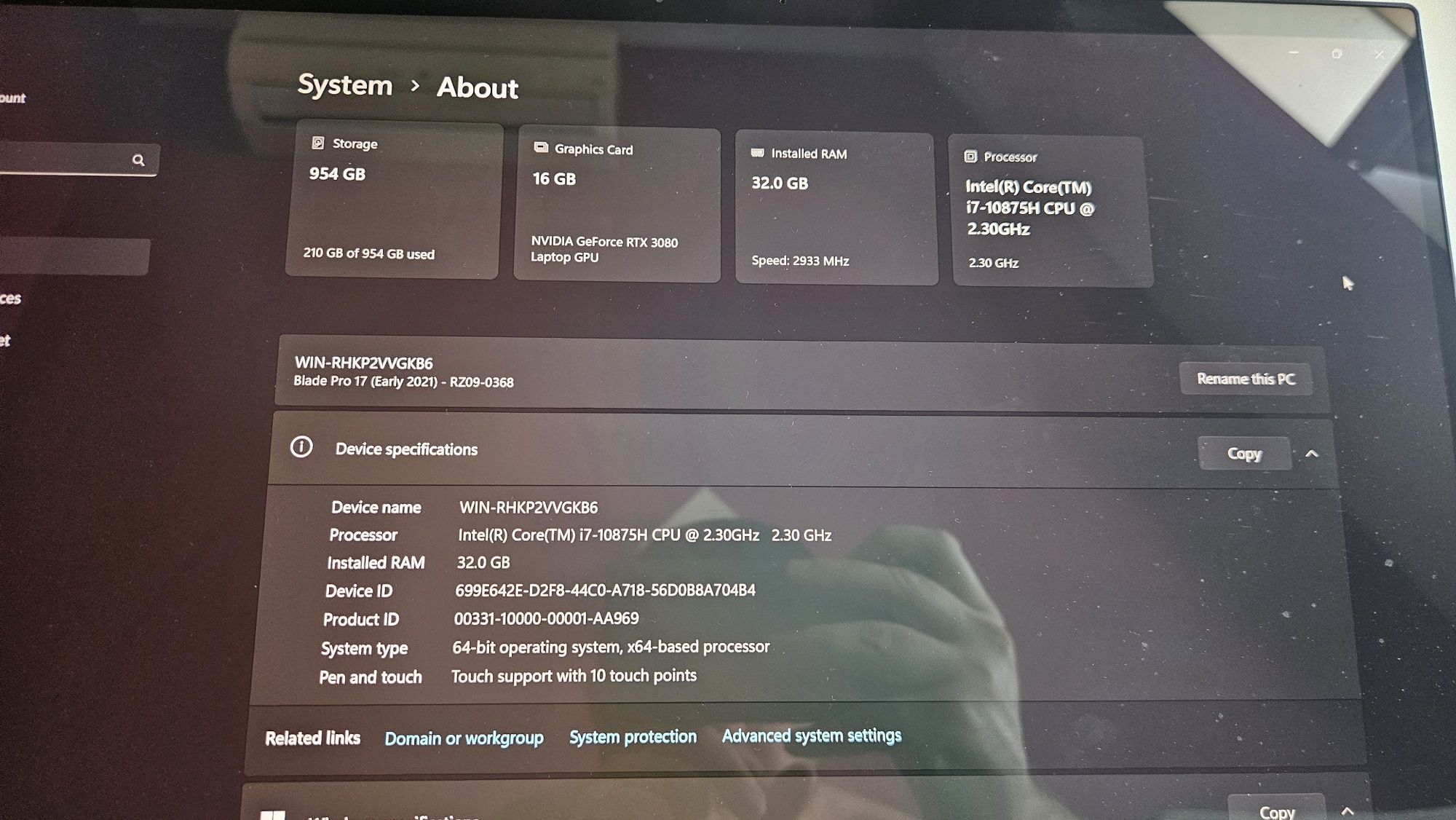Click Device ID value 699E642E-D2F8-44C0

(x=605, y=591)
